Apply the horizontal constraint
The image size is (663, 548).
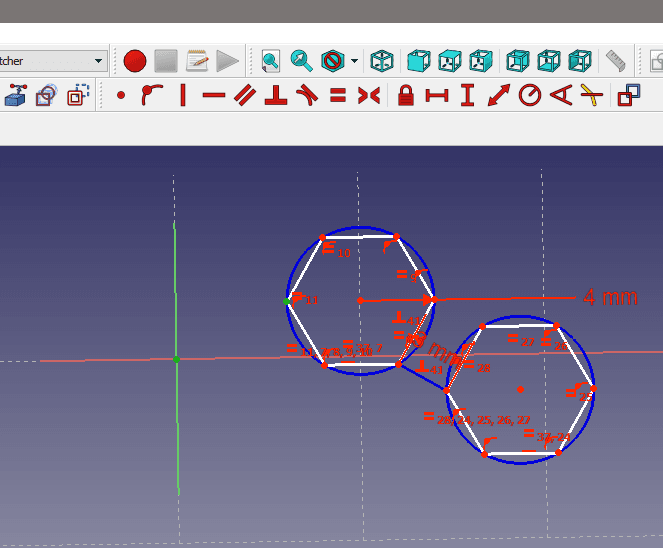pos(214,95)
